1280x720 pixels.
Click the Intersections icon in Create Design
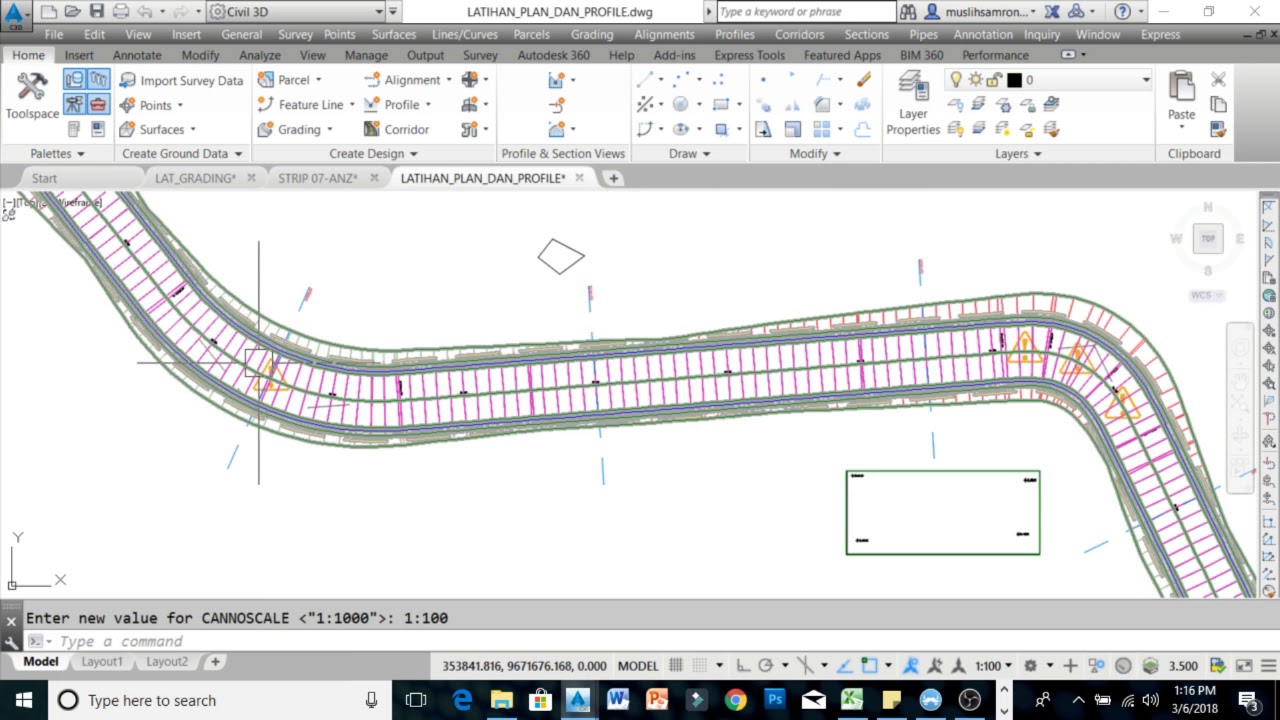coord(470,80)
